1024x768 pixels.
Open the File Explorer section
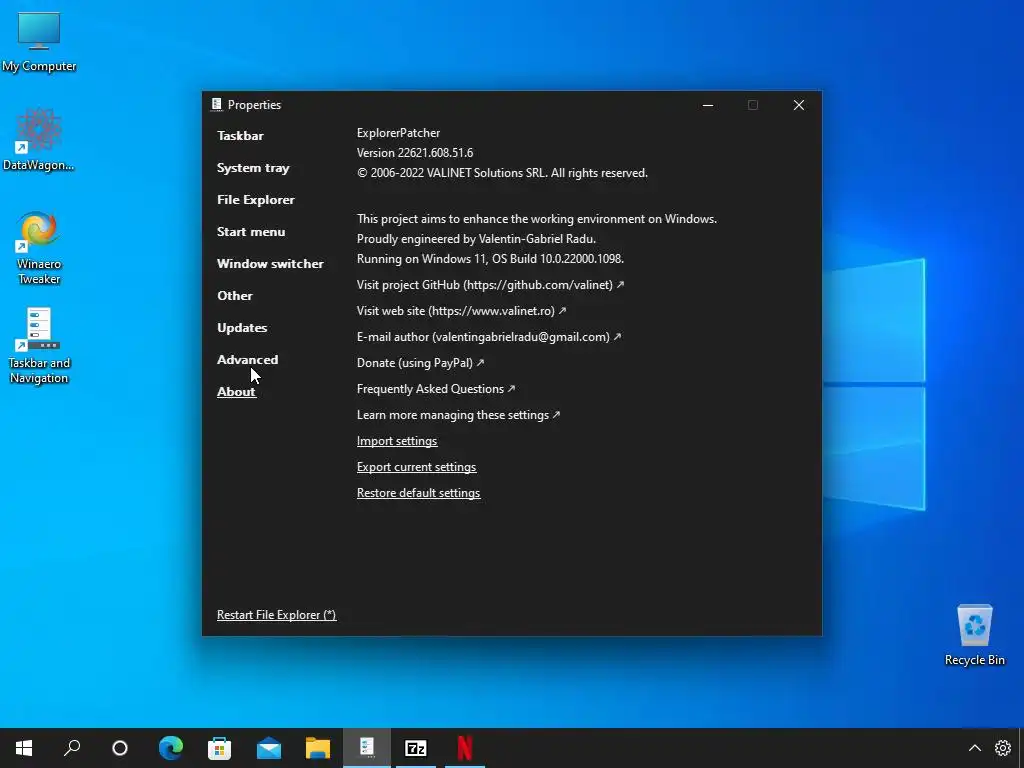tap(256, 200)
